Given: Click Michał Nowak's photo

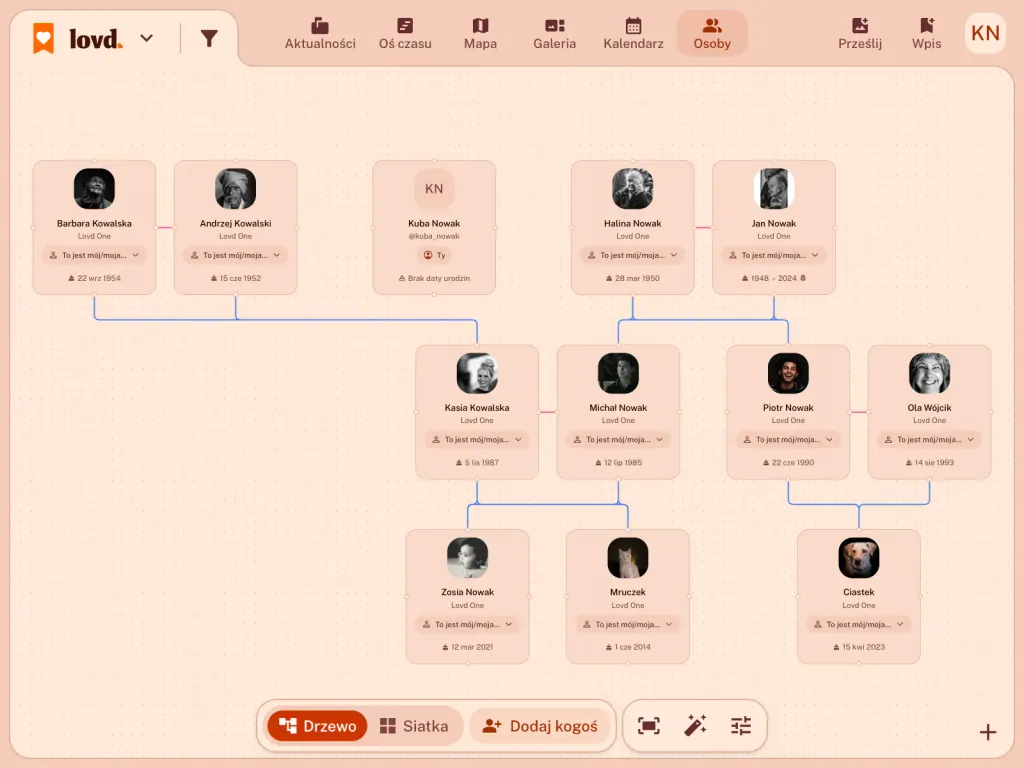Looking at the screenshot, I should (618, 373).
